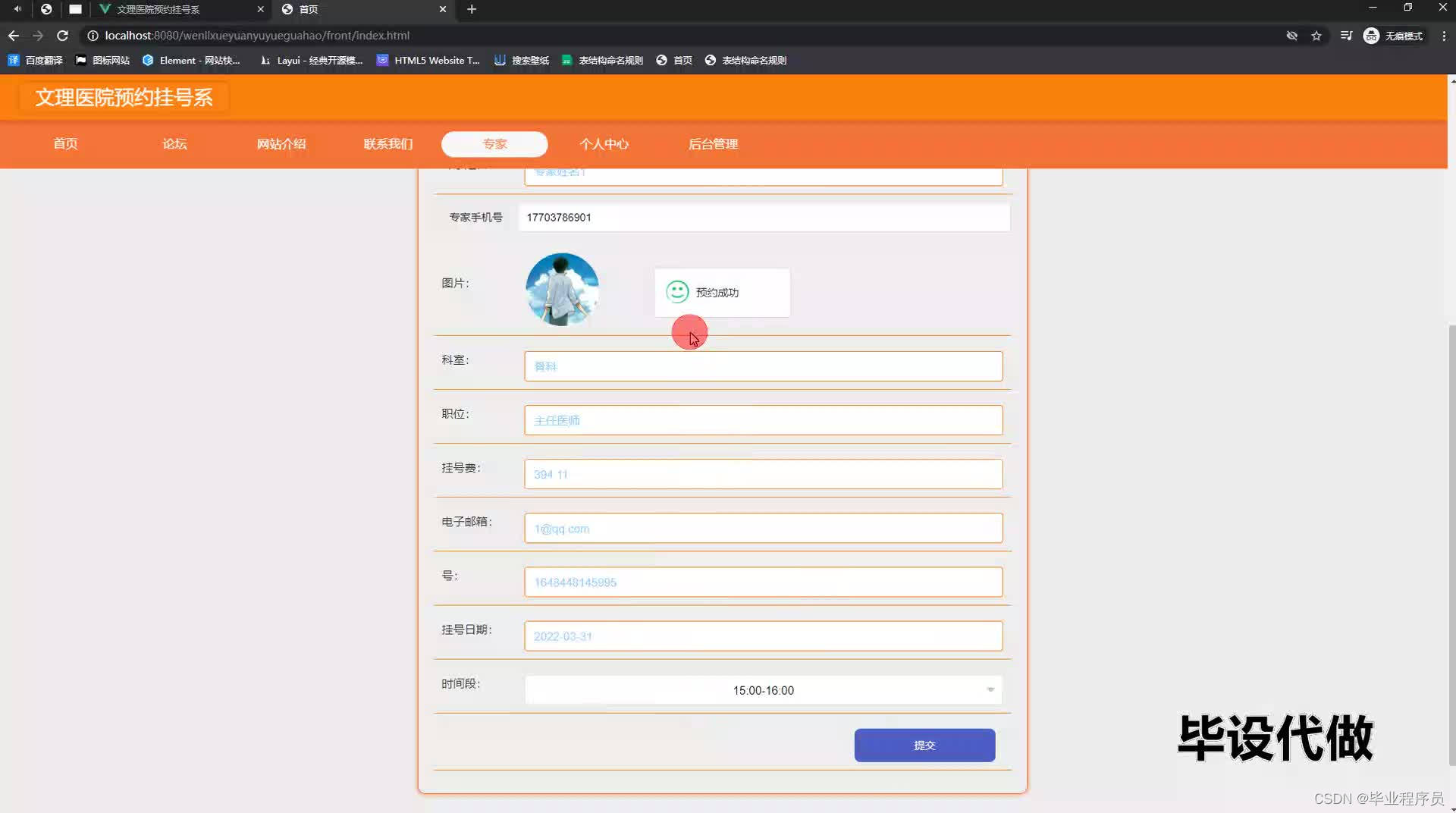
Task: Click the 电子邮箱 input field
Action: [x=764, y=528]
